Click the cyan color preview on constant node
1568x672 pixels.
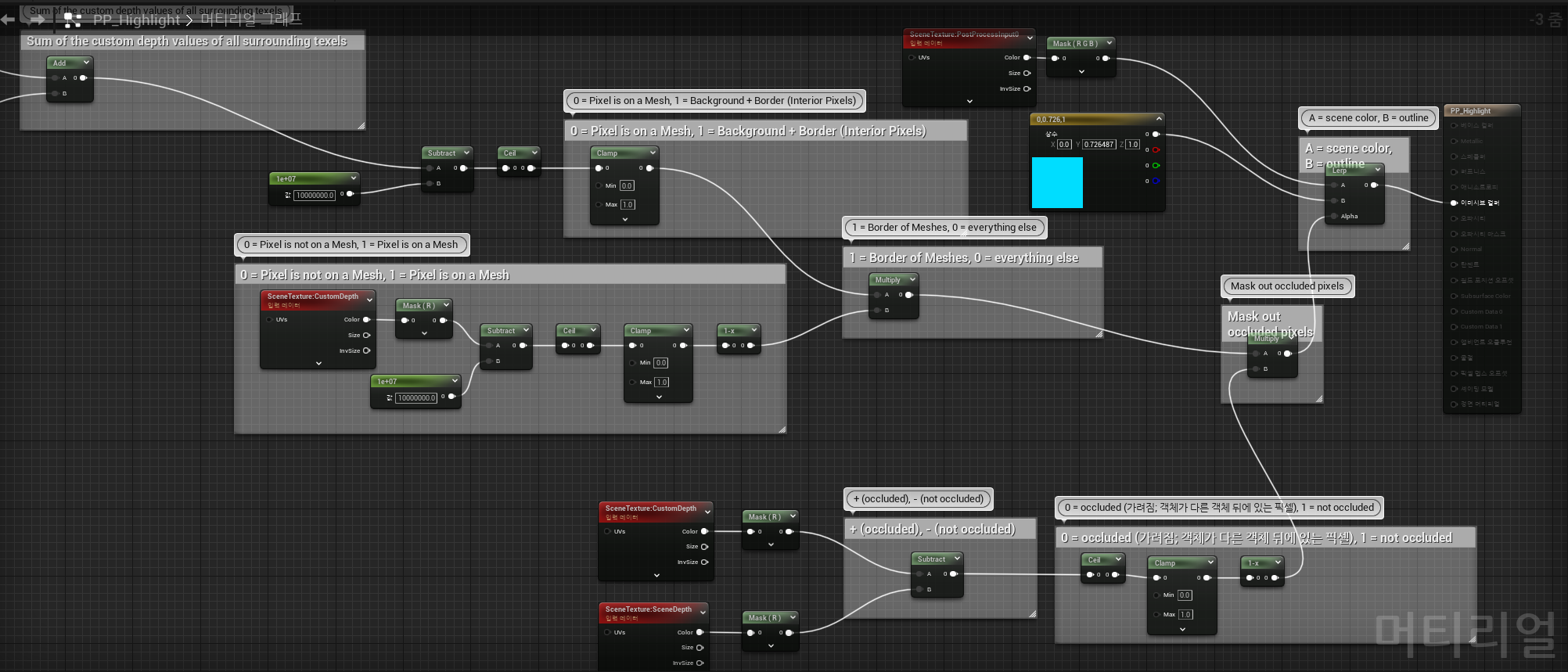click(1057, 182)
